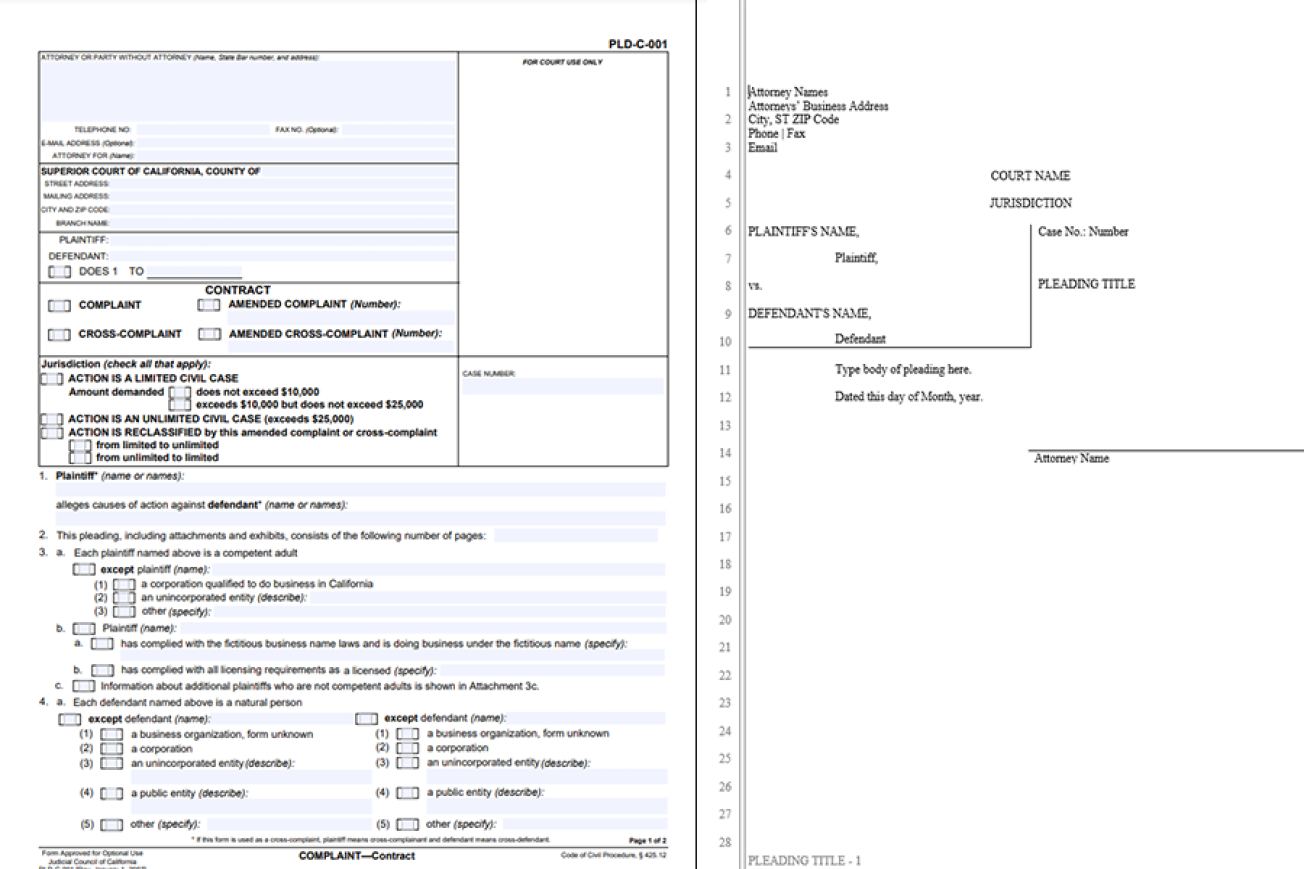Click 'Type body of pleading here' text
This screenshot has width=1304, height=869.
903,370
